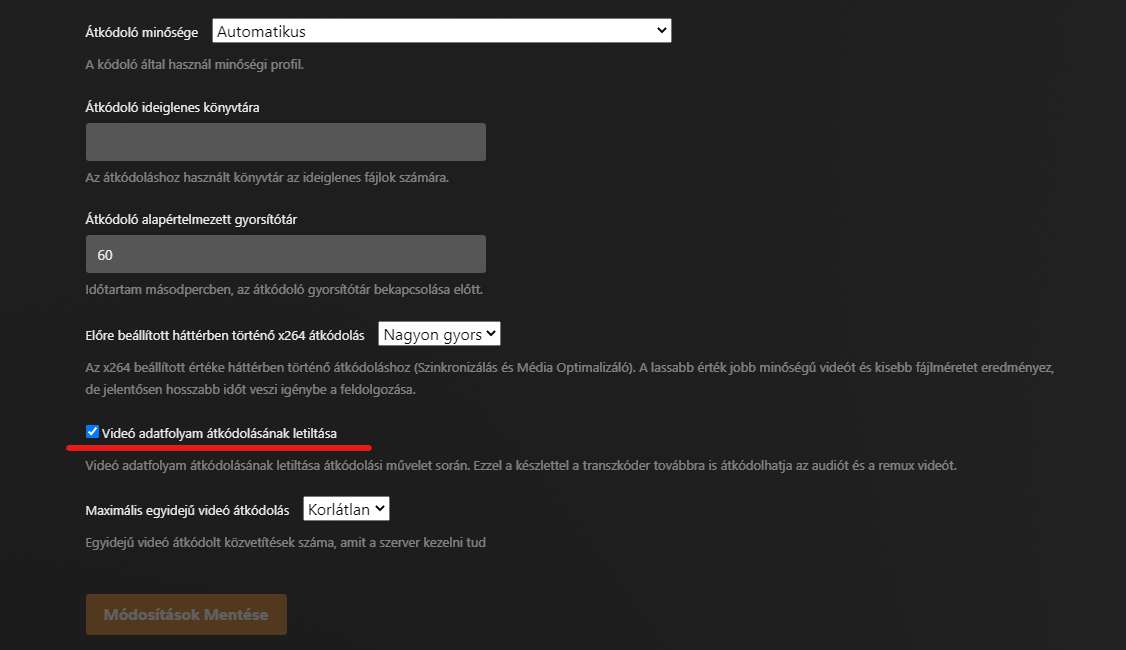This screenshot has height=650, width=1126.
Task: Save changes with Módosítások Mentése button
Action: click(x=186, y=615)
